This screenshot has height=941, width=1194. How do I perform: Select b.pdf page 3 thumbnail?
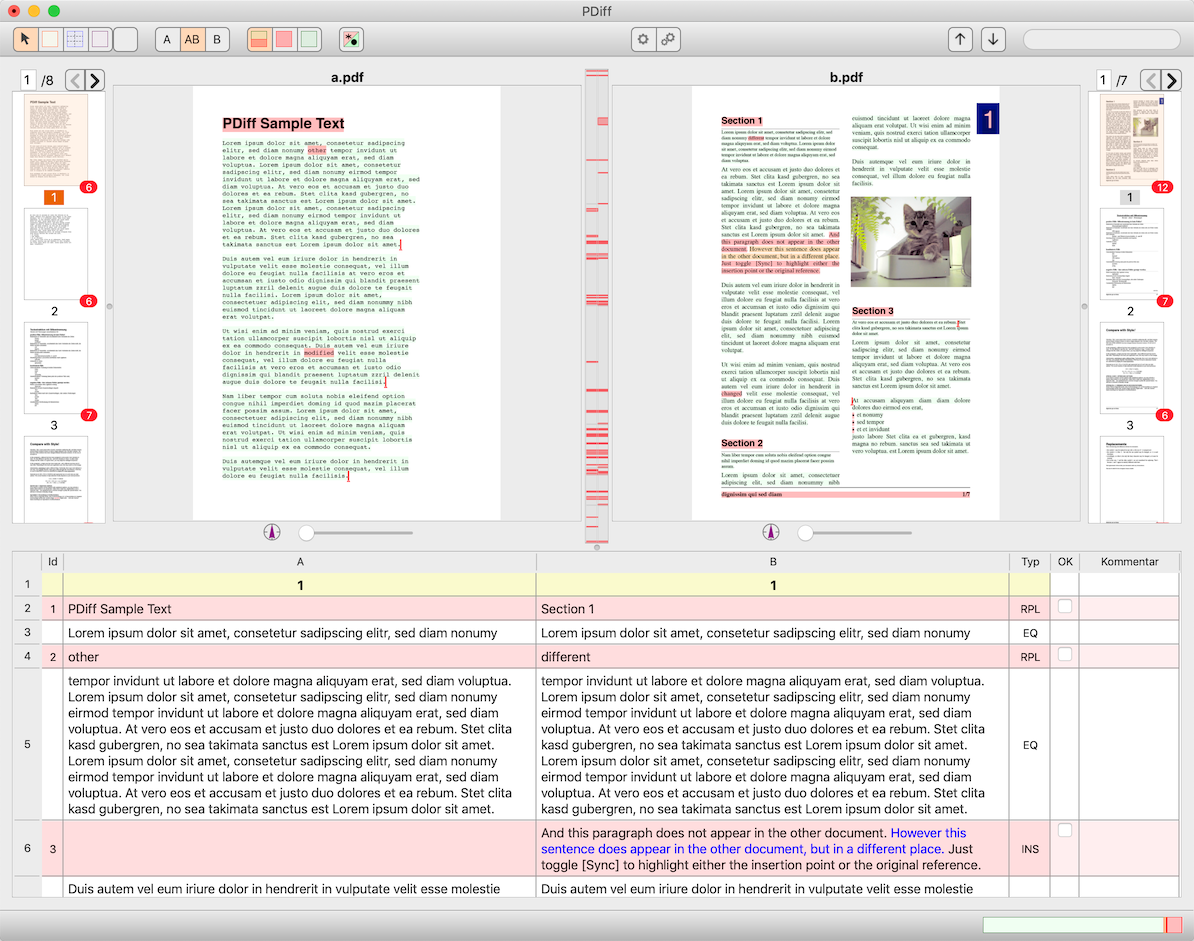pyautogui.click(x=1131, y=368)
